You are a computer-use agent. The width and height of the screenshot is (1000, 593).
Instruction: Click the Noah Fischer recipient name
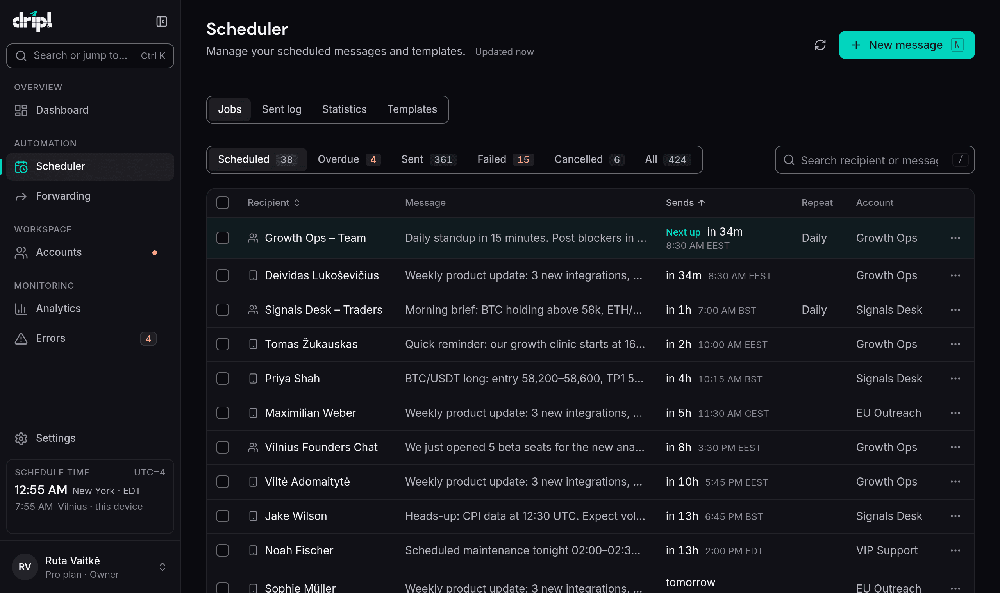point(299,550)
